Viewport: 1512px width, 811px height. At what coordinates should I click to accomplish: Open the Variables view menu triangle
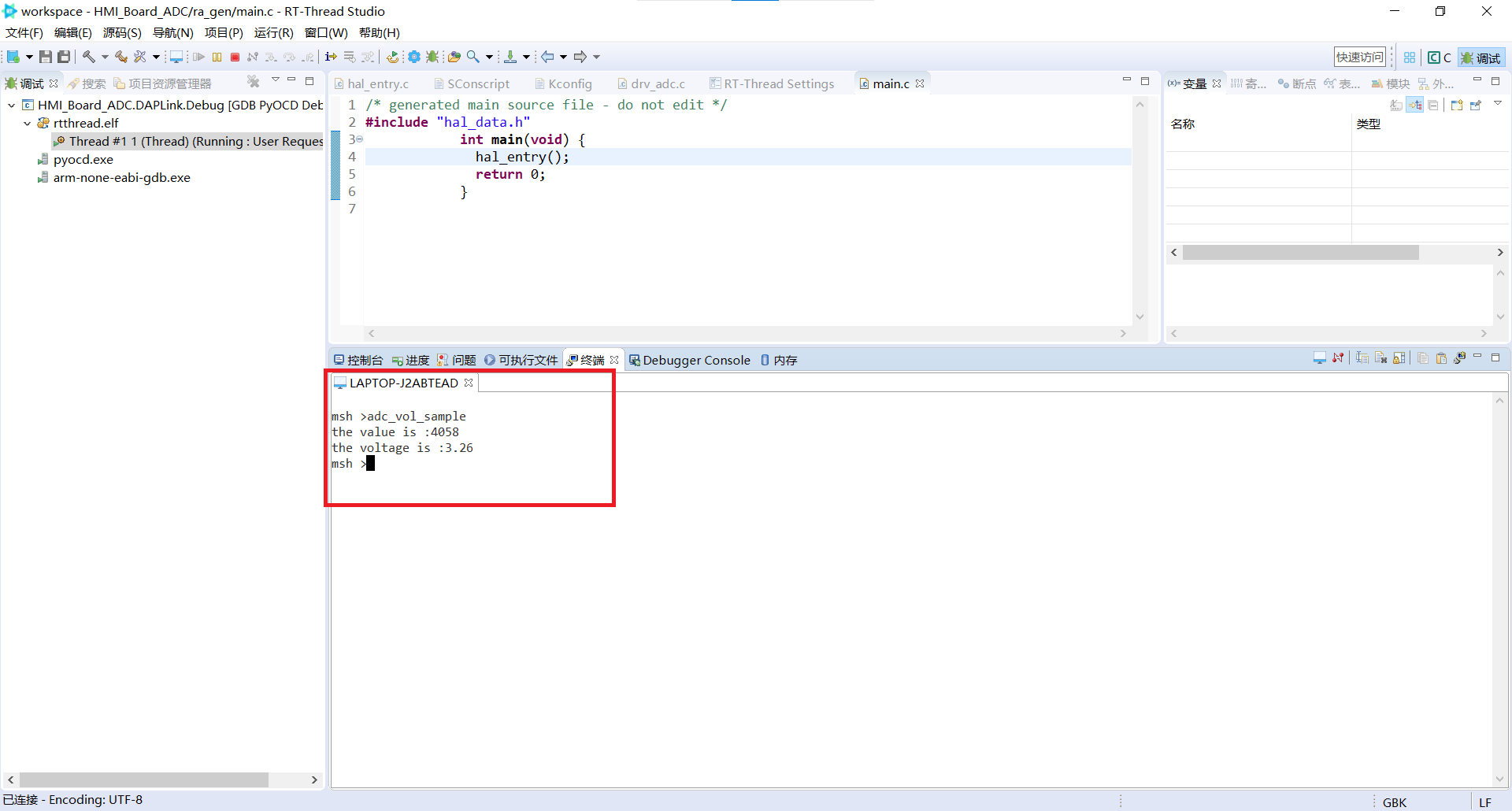click(1498, 103)
